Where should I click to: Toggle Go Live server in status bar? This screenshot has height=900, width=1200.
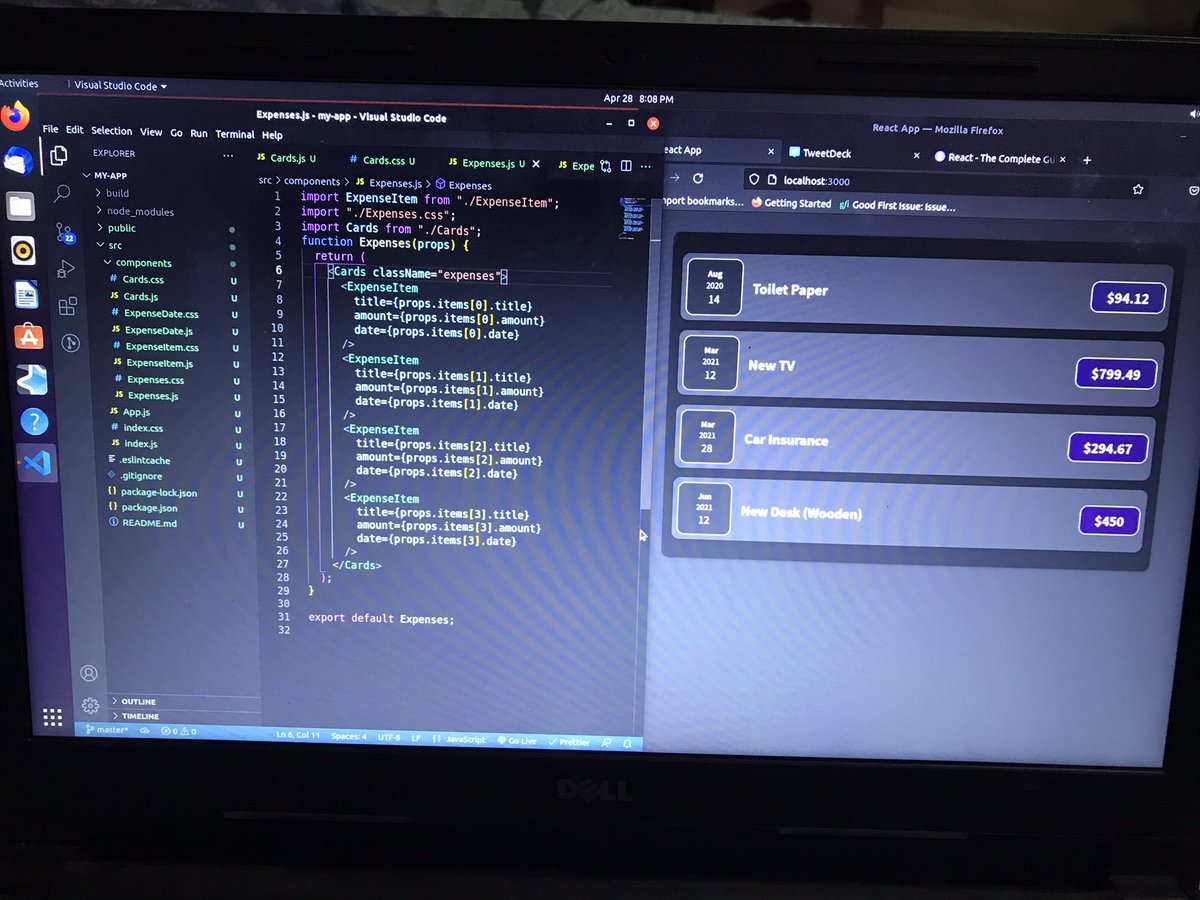[x=517, y=741]
